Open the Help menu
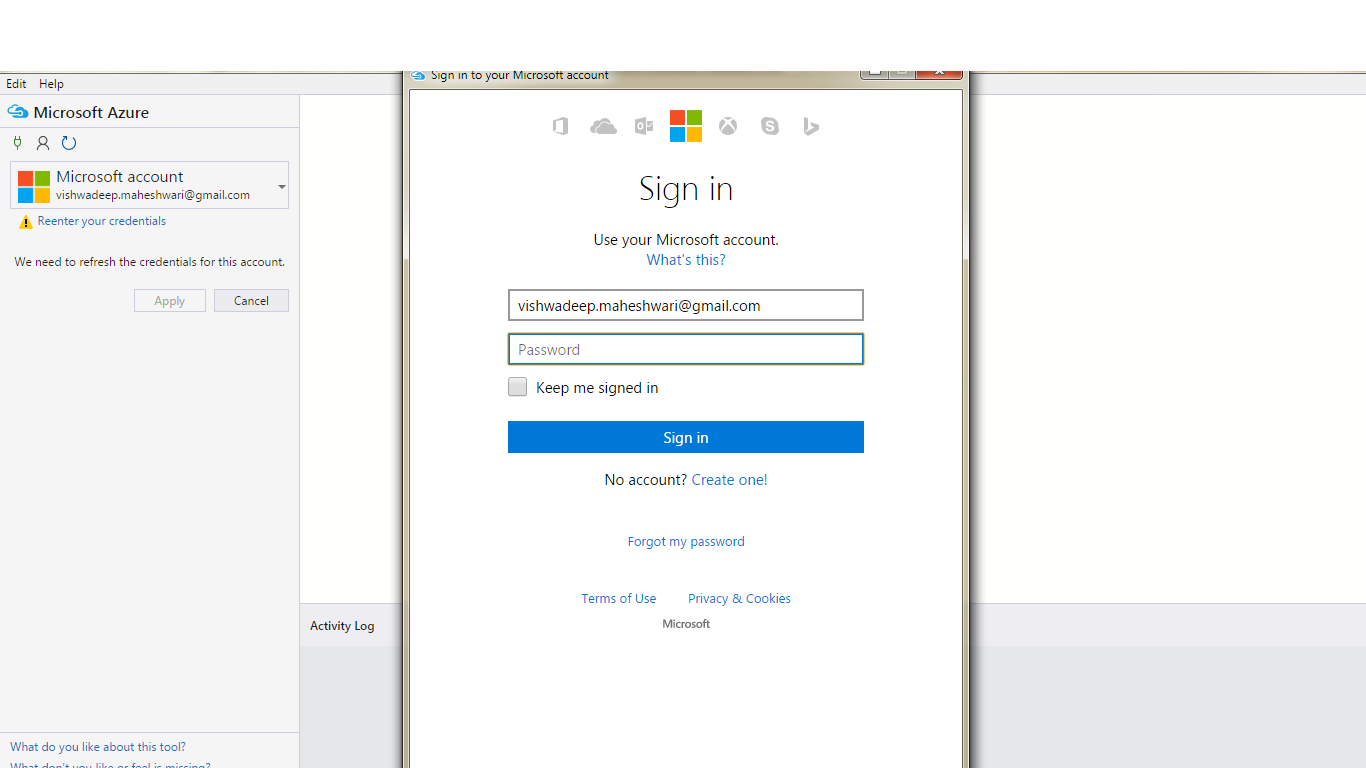The width and height of the screenshot is (1366, 768). [x=51, y=84]
